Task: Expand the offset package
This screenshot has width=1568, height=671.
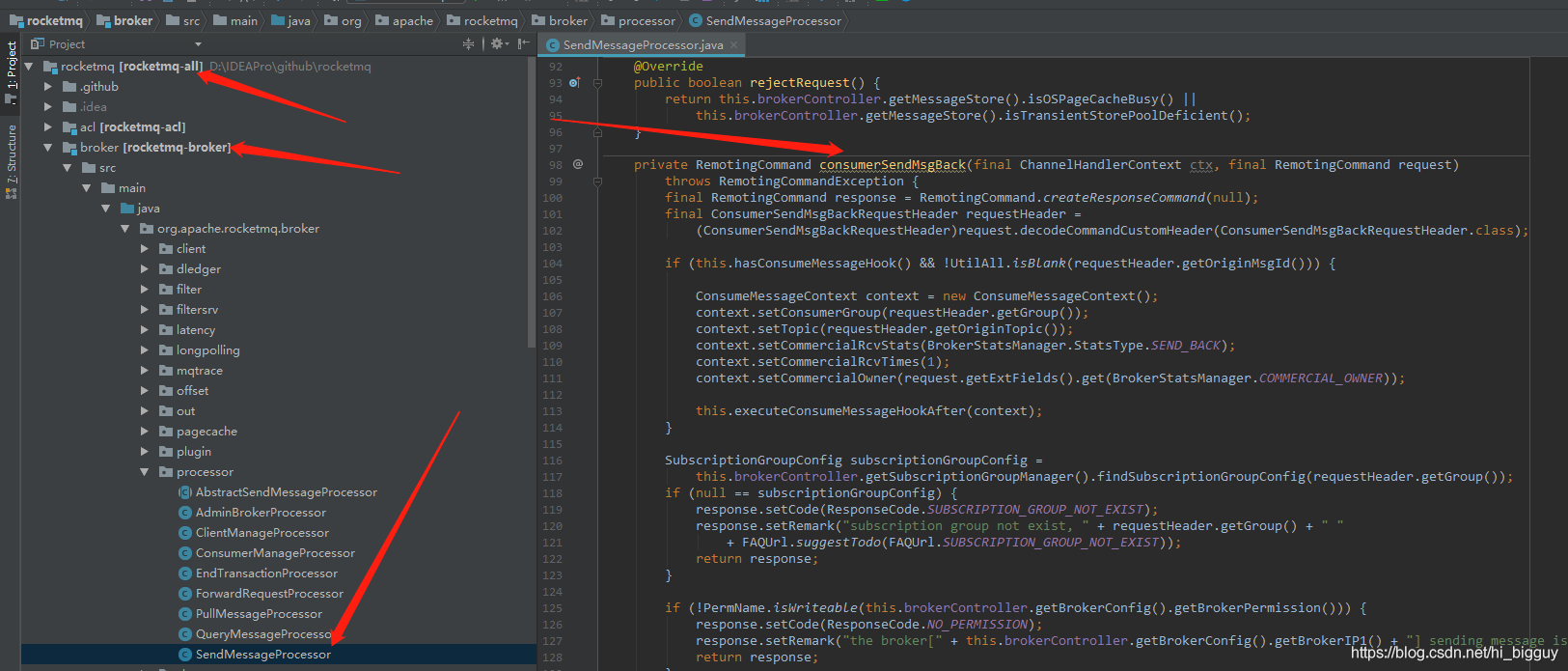Action: click(145, 391)
